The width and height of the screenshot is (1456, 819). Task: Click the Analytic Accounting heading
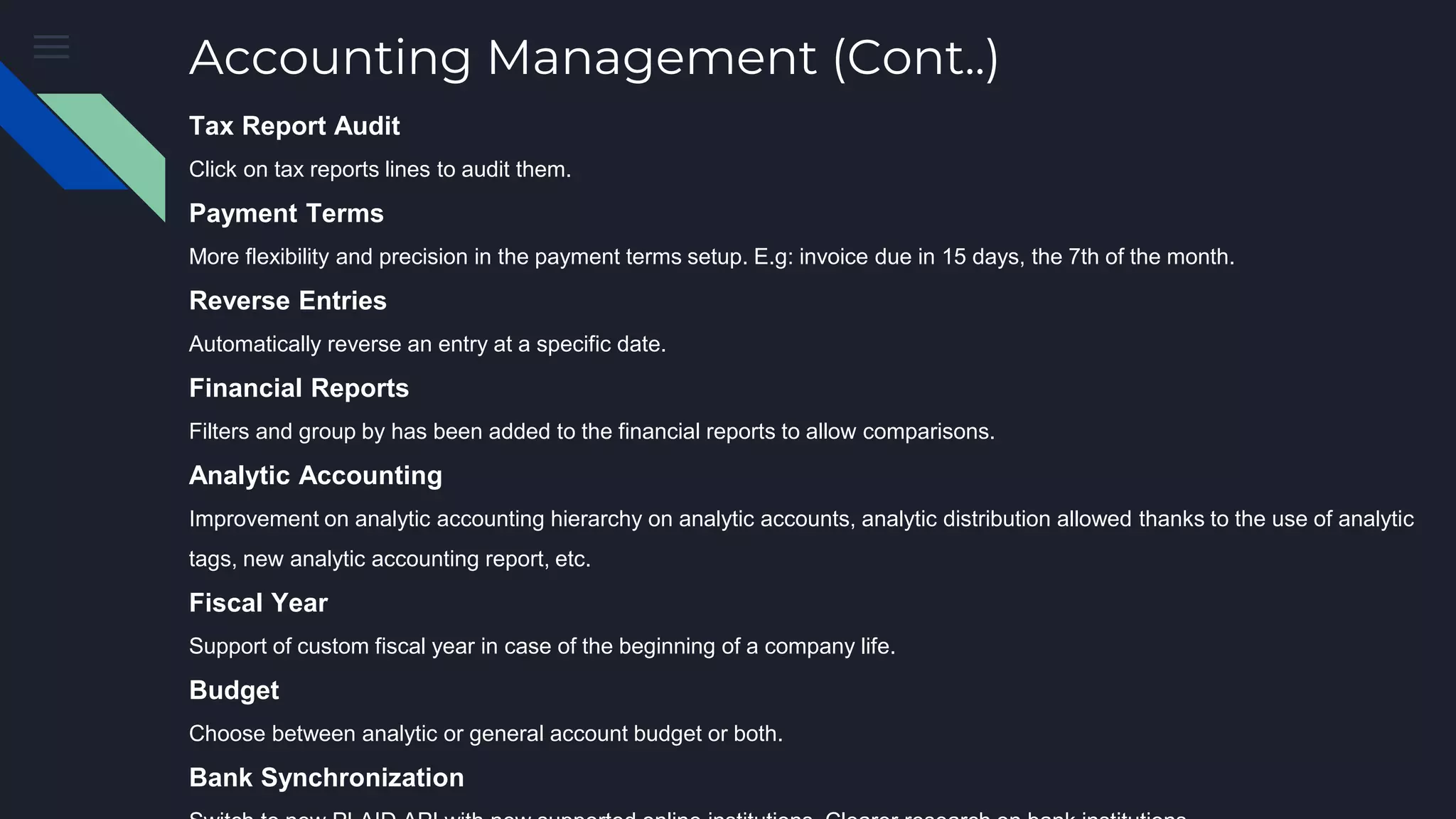316,476
